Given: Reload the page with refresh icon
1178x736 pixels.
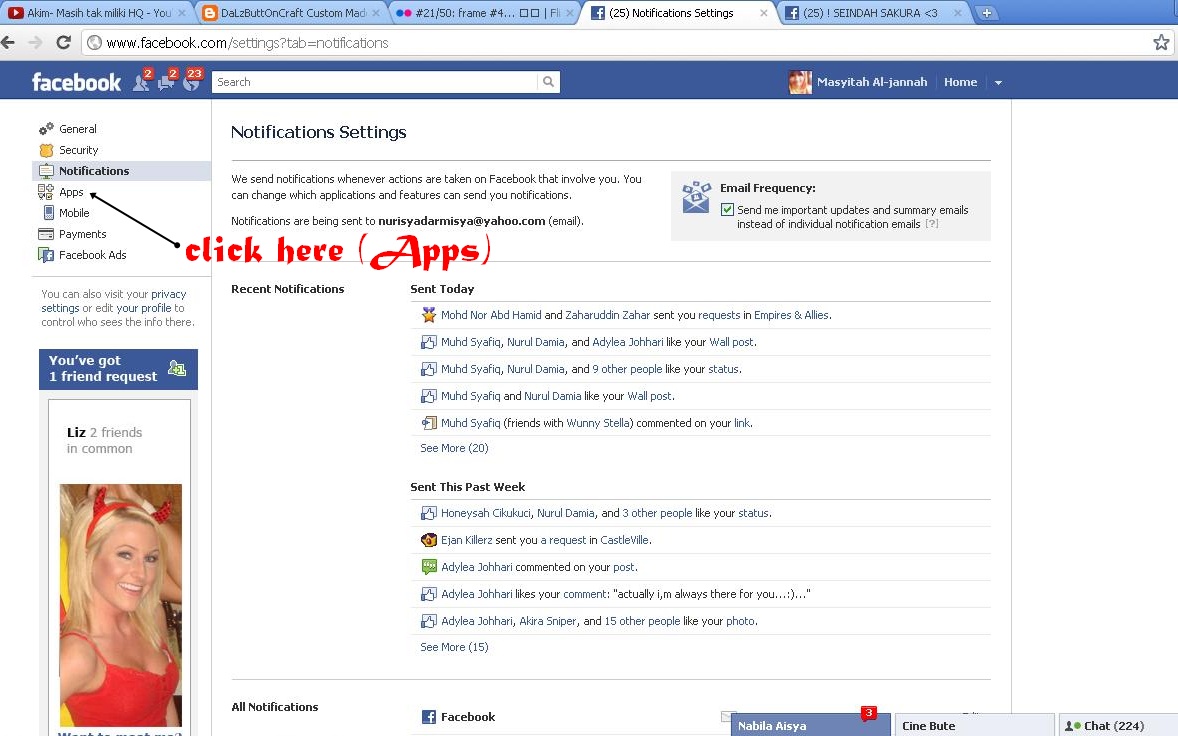Looking at the screenshot, I should (64, 43).
